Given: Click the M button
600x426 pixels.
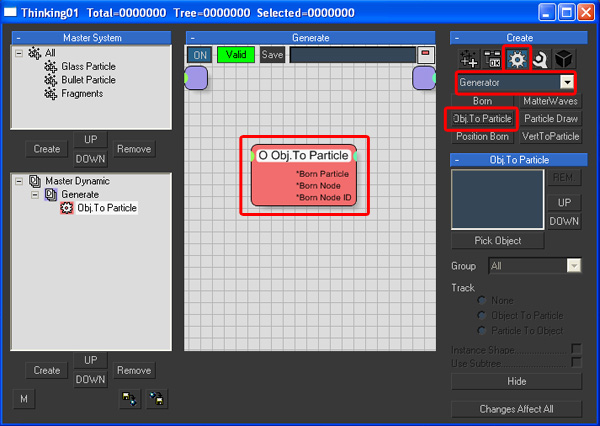Looking at the screenshot, I should click(24, 399).
